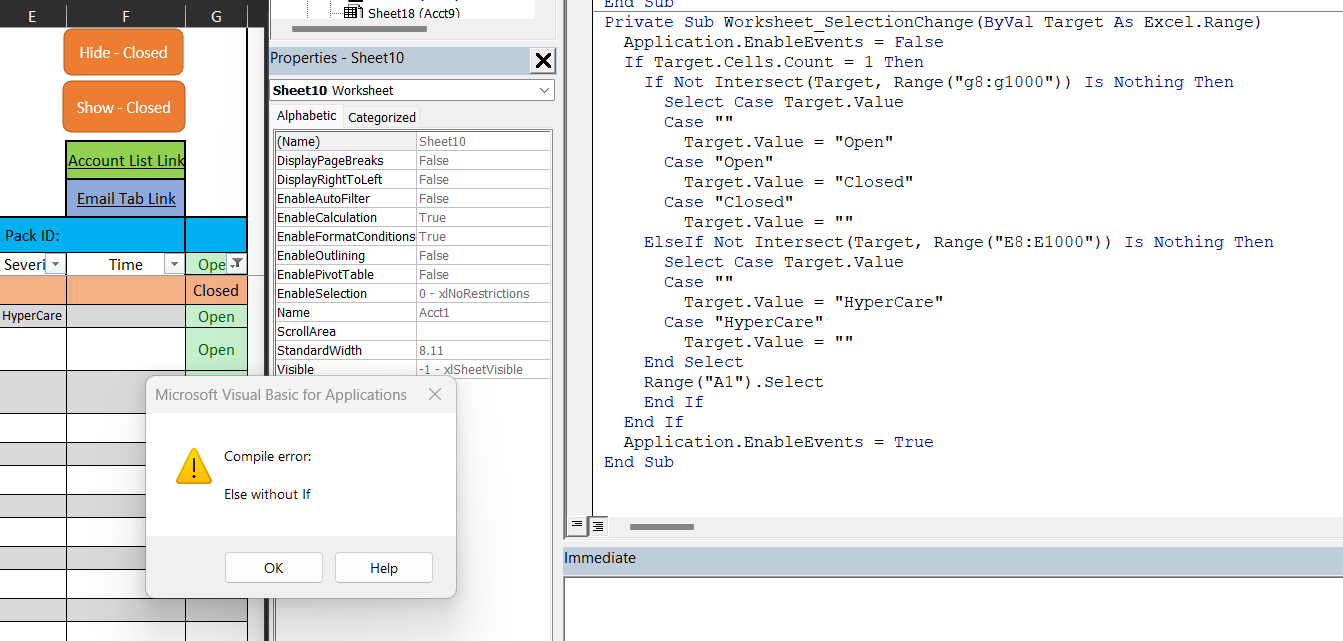Viewport: 1343px width, 641px height.
Task: Click inside the Immediate window
Action: (950, 600)
